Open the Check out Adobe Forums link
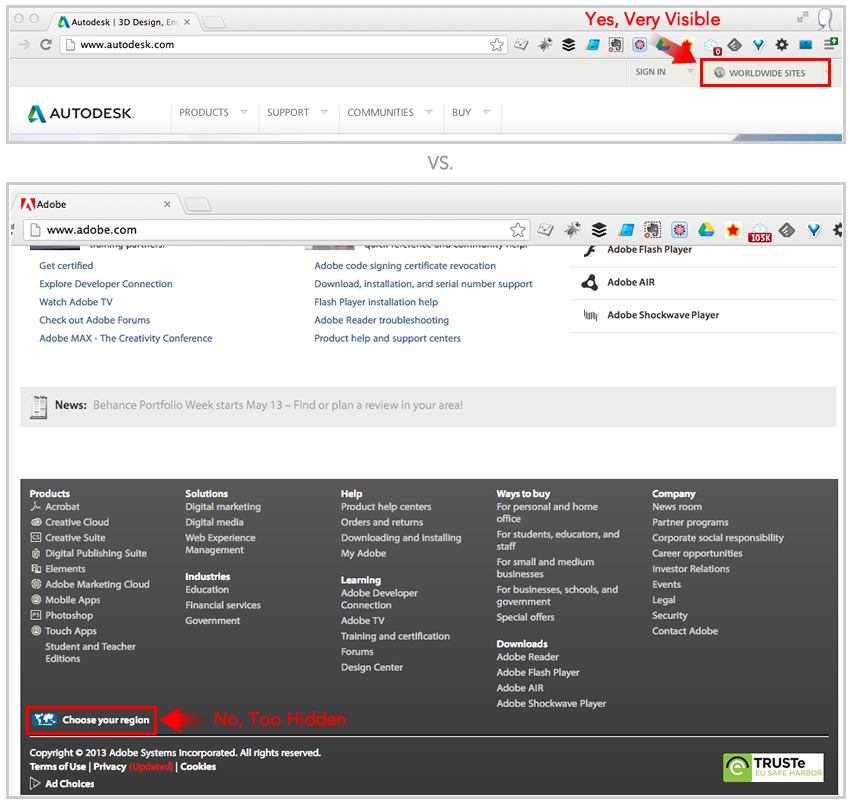 pyautogui.click(x=94, y=320)
